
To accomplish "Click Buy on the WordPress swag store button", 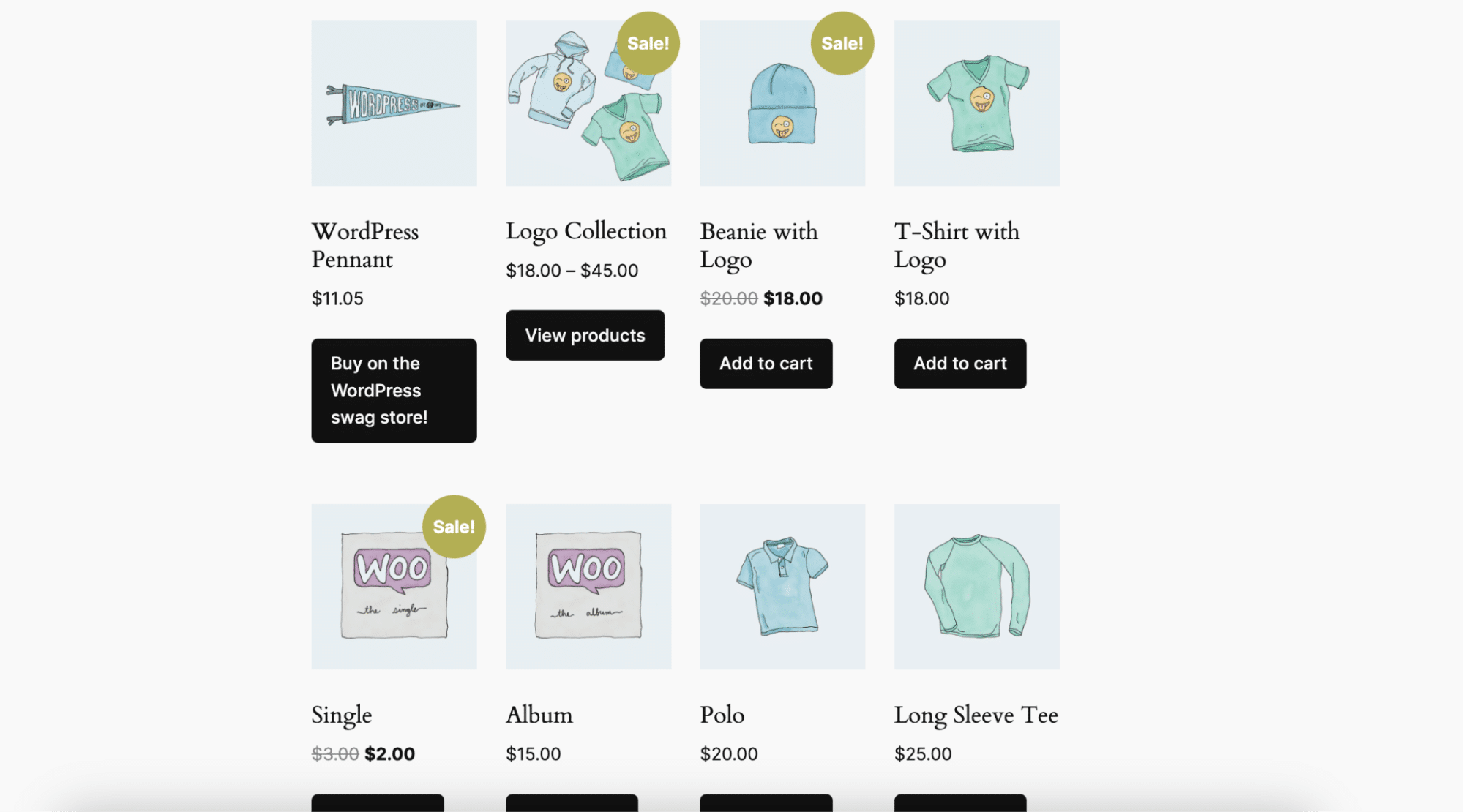I will (394, 390).
